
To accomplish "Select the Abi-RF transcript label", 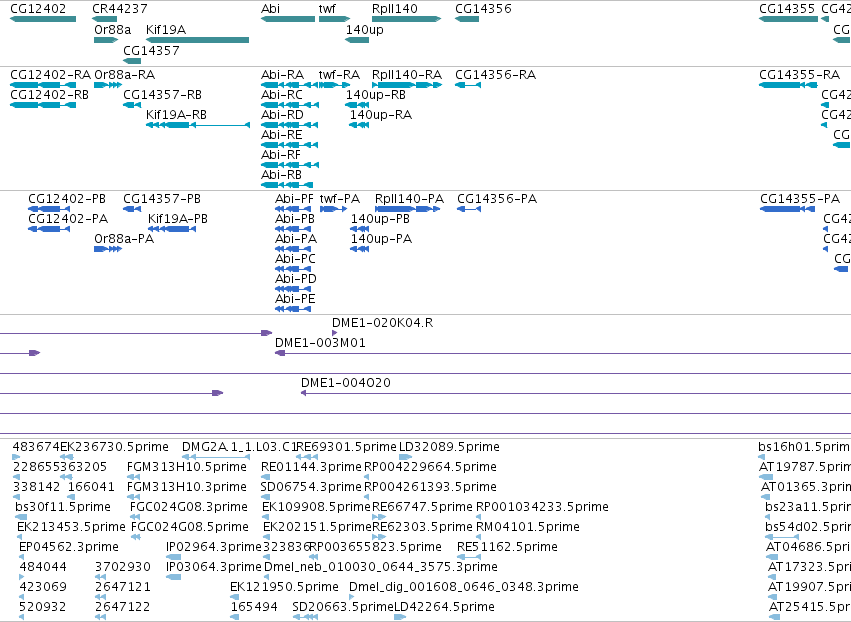I will (281, 155).
